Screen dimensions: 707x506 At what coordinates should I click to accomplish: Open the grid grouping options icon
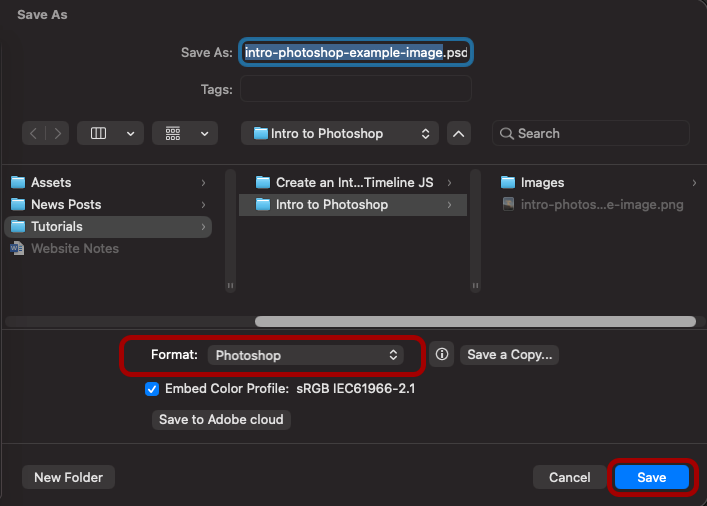coord(173,133)
